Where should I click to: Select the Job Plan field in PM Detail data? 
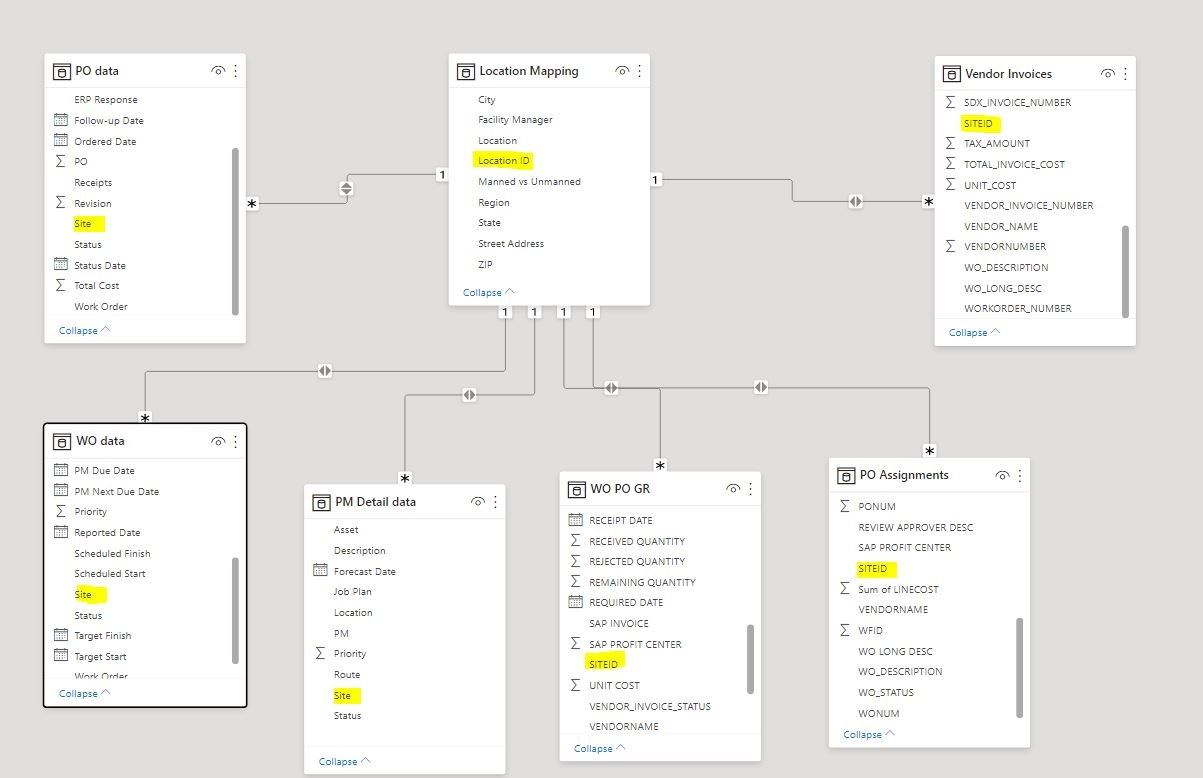click(353, 591)
